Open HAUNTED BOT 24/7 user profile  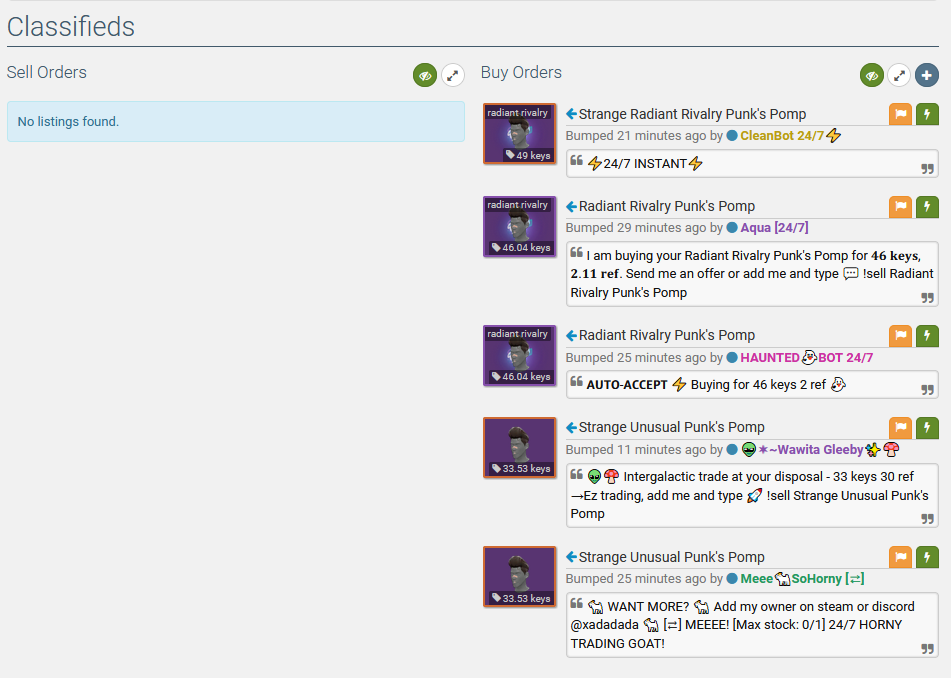(806, 358)
